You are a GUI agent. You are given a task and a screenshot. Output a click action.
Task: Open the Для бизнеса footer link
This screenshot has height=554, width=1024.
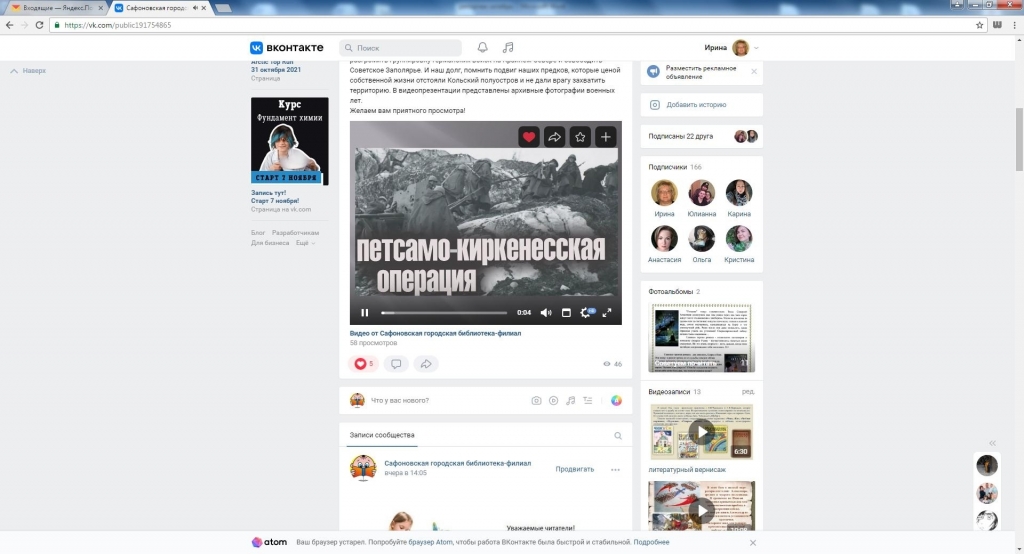(270, 243)
